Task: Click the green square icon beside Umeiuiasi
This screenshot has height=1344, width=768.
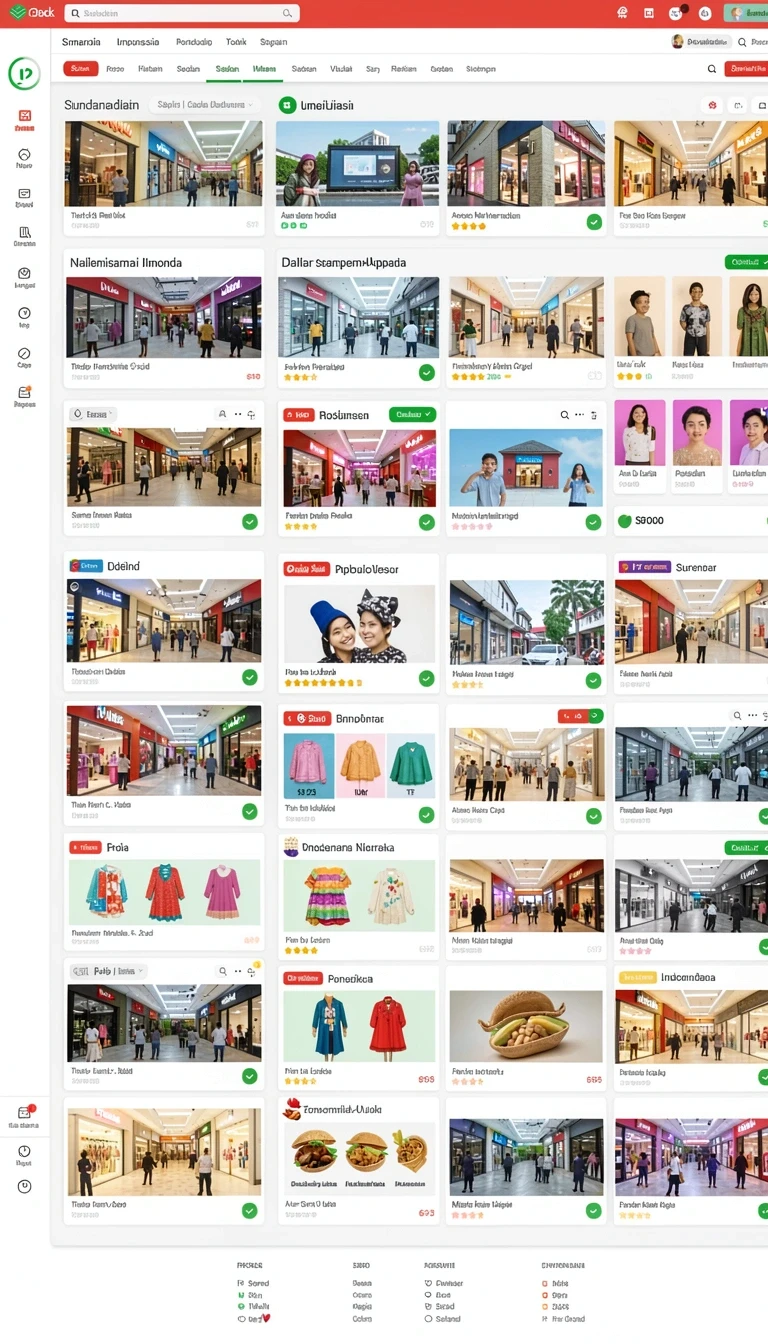Action: [x=288, y=105]
